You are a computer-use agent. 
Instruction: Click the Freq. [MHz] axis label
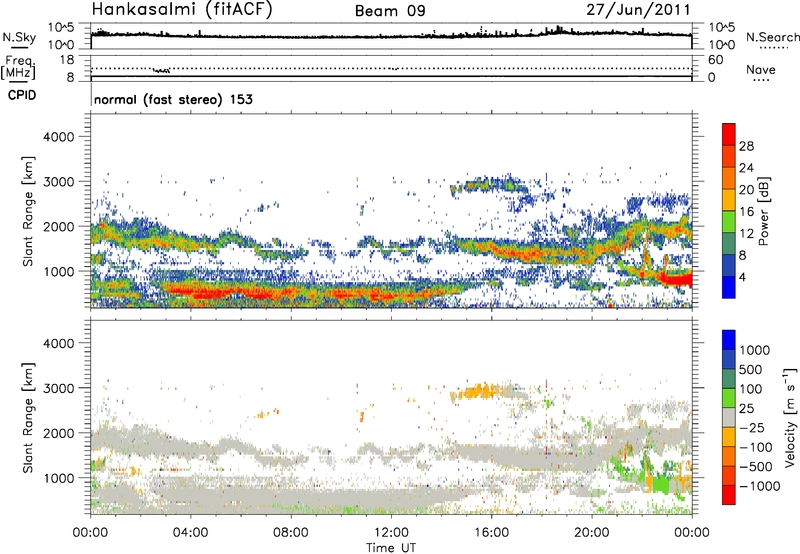point(19,68)
